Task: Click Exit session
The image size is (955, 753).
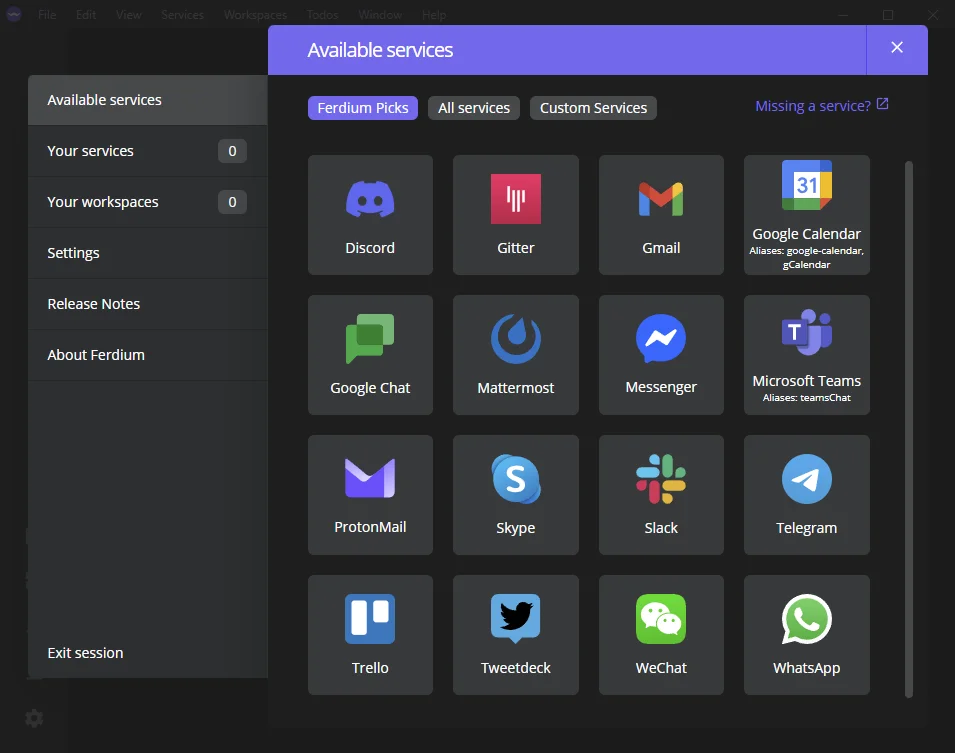Action: click(85, 653)
